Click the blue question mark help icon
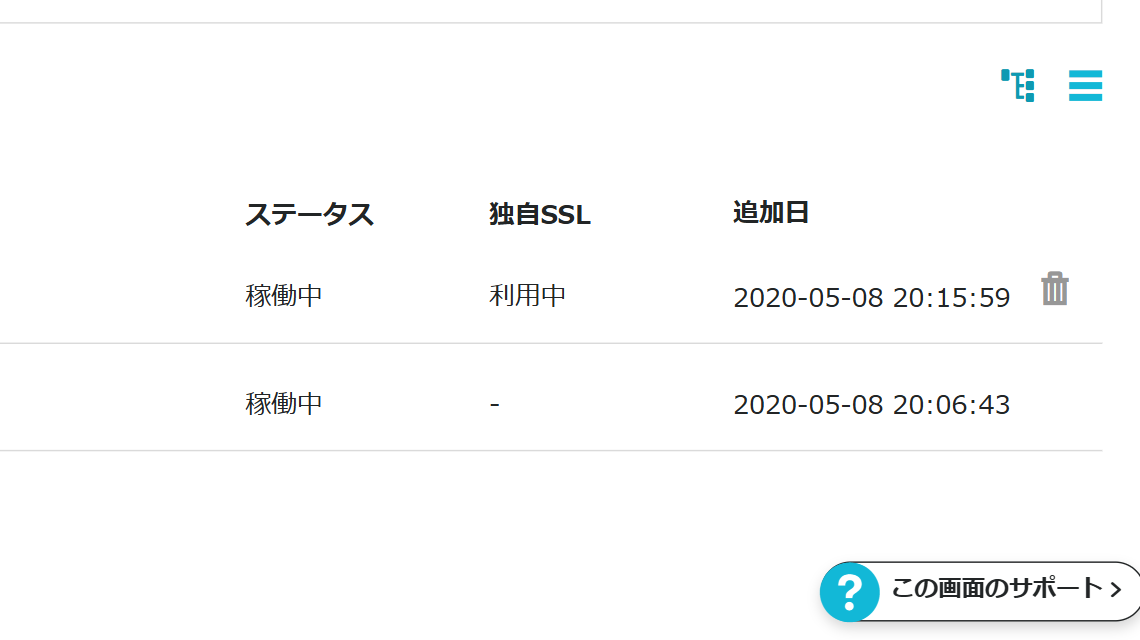The height and width of the screenshot is (640, 1140). pos(849,592)
